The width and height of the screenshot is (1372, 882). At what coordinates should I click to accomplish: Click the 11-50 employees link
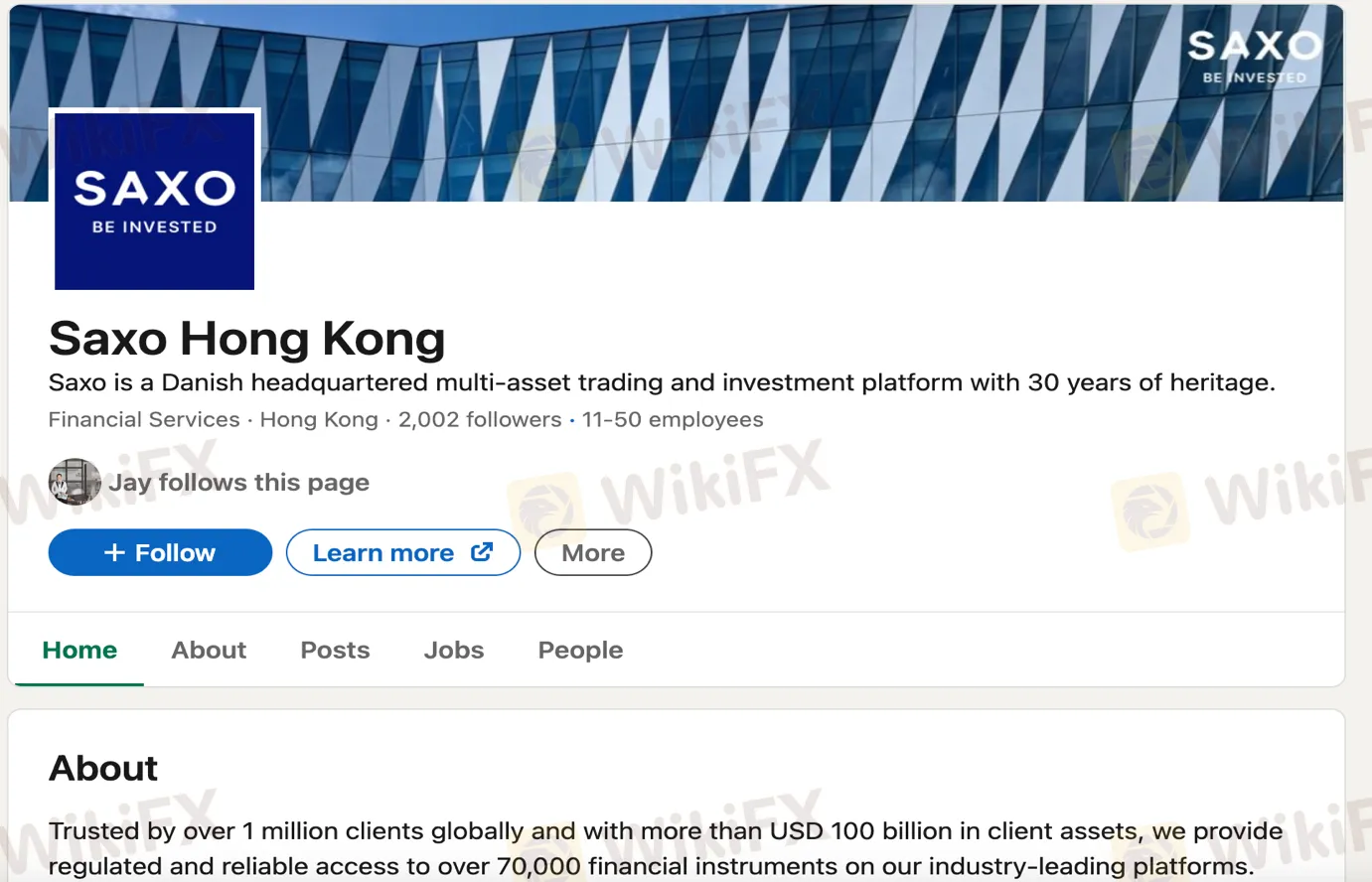click(673, 420)
